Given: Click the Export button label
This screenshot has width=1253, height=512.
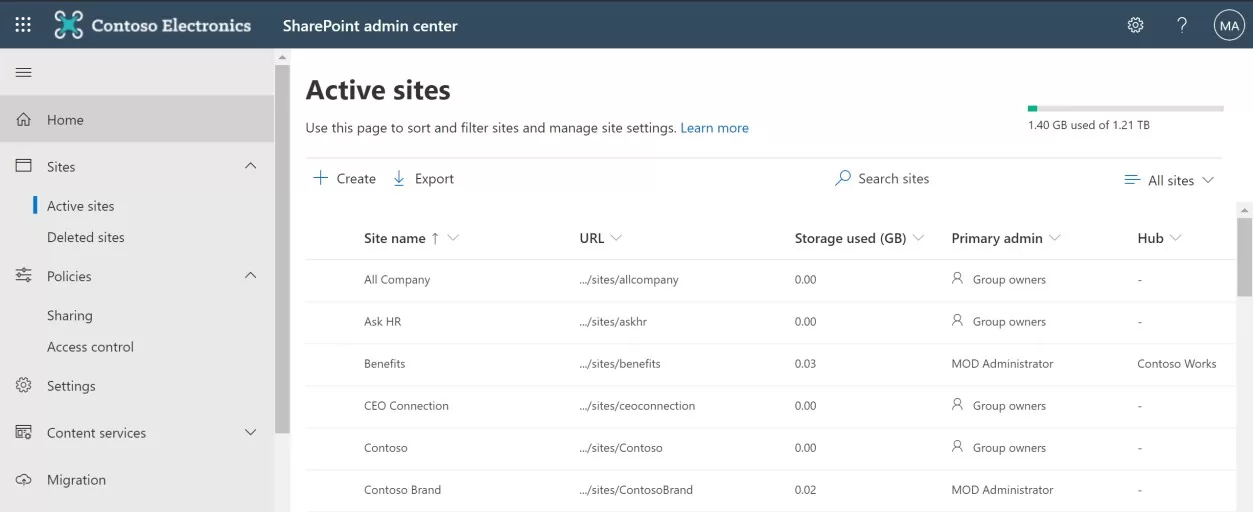Looking at the screenshot, I should 435,179.
